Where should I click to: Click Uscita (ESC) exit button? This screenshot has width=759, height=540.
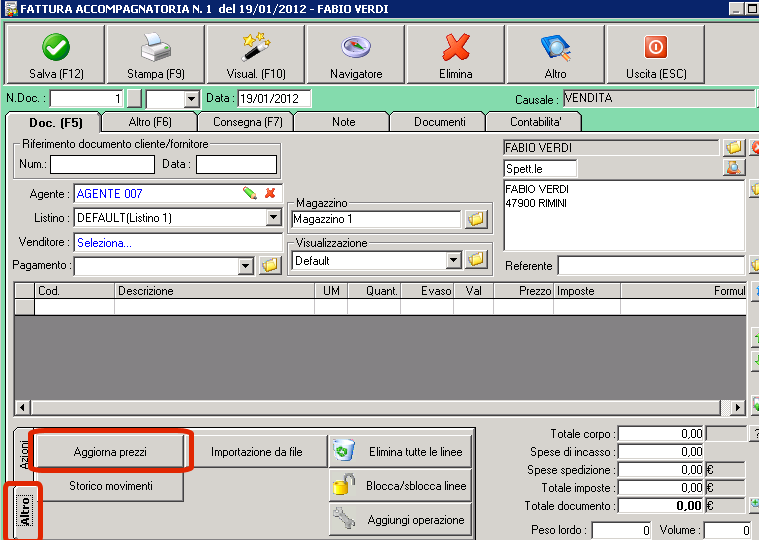coord(655,55)
